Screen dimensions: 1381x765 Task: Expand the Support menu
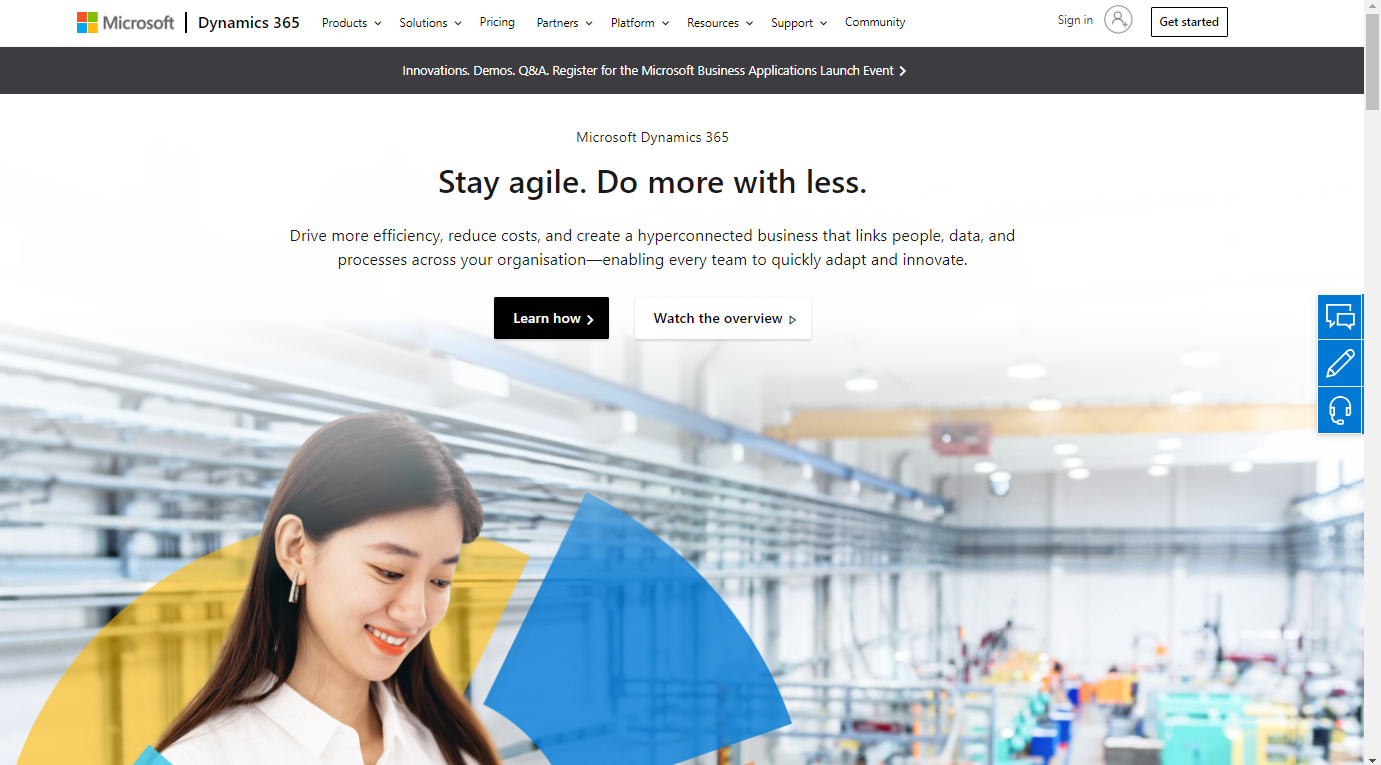click(799, 23)
